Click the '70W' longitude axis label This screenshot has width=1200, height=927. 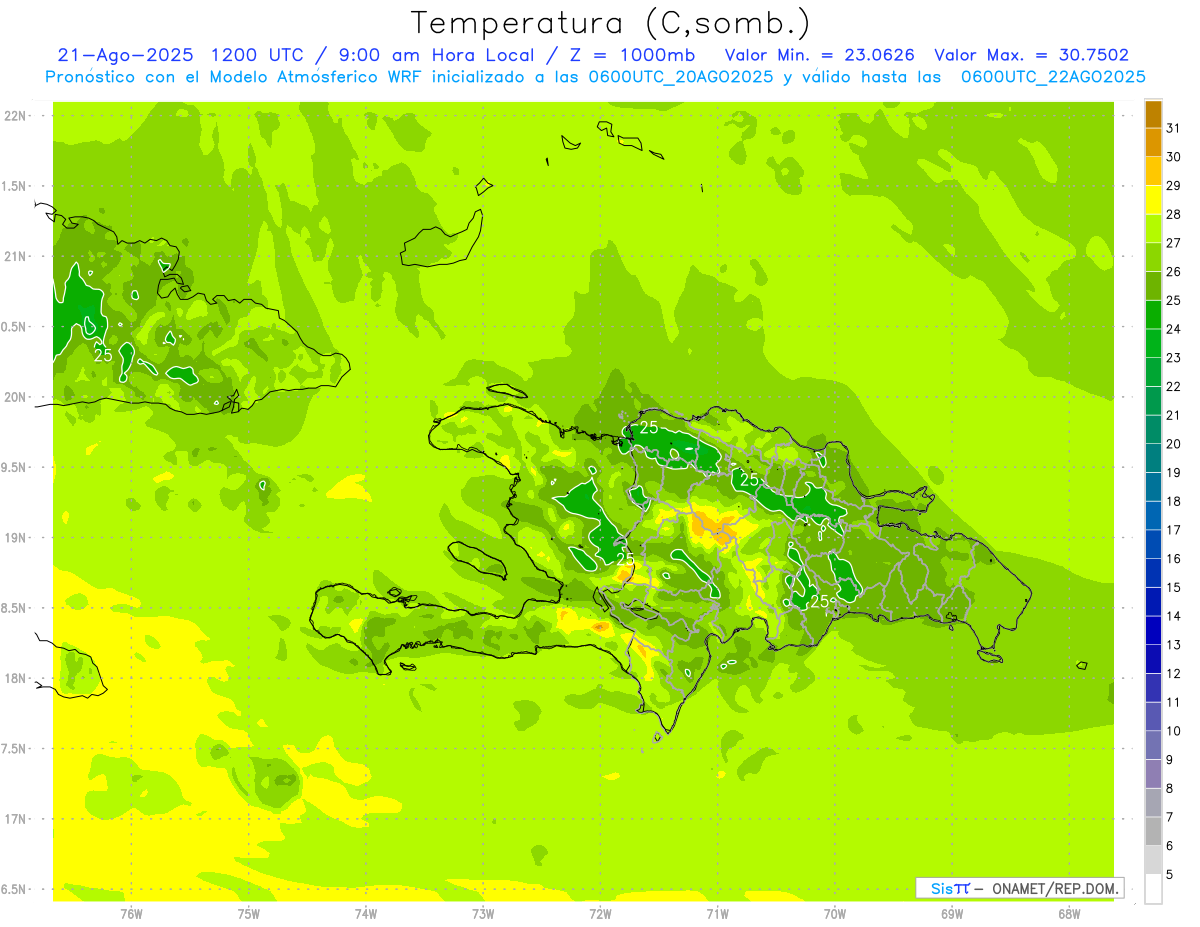[x=835, y=913]
